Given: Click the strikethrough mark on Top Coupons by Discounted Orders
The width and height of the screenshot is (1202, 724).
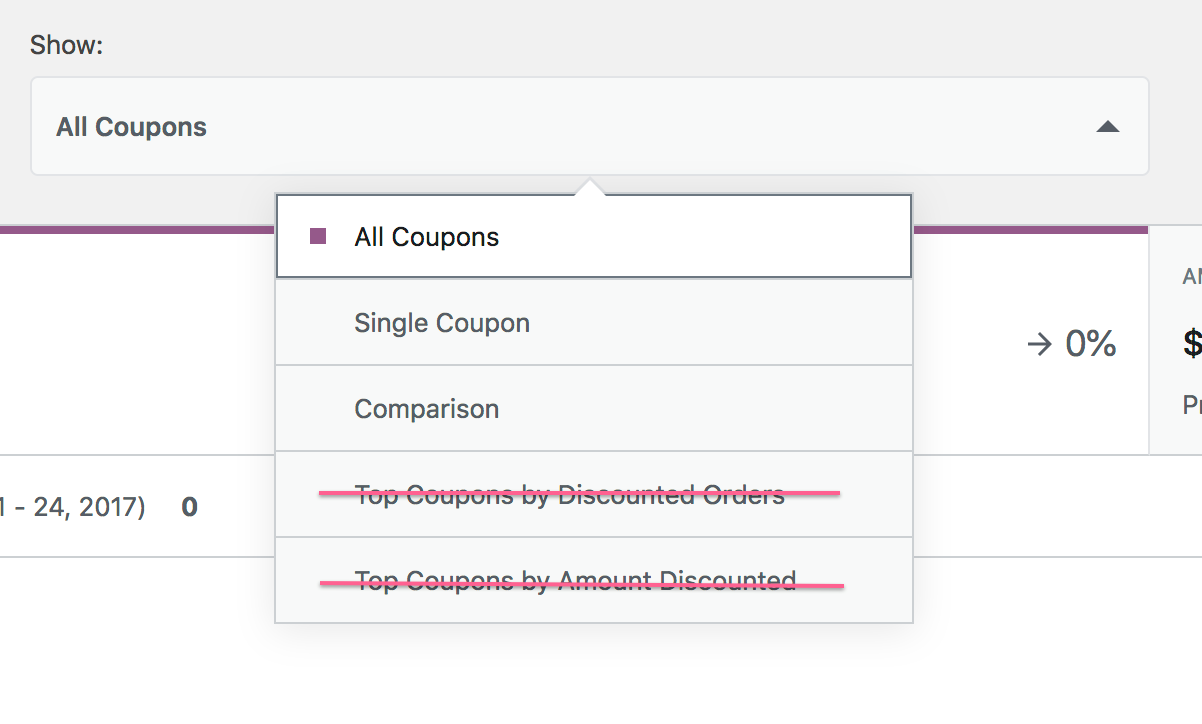Looking at the screenshot, I should pyautogui.click(x=578, y=493).
